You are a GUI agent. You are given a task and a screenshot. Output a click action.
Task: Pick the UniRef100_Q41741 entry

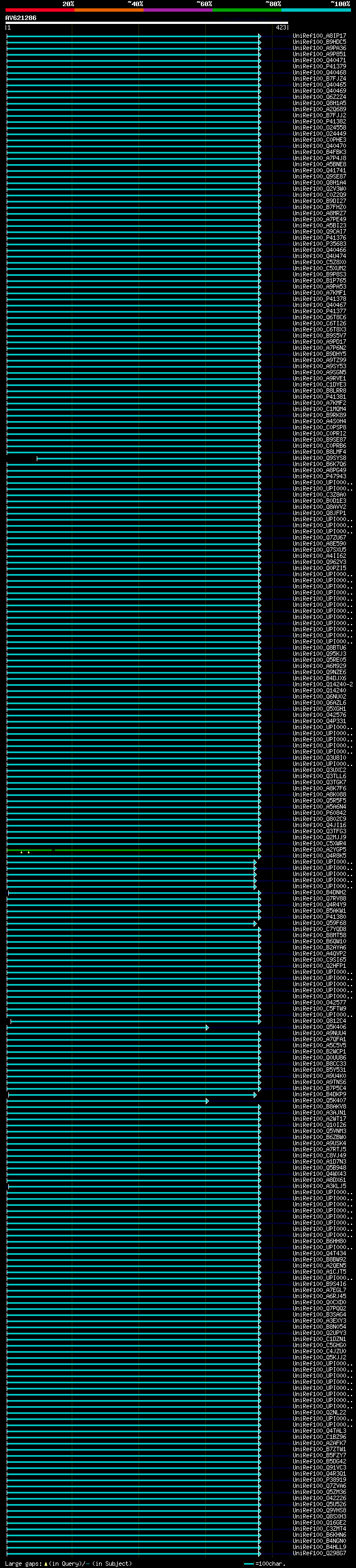coord(319,170)
